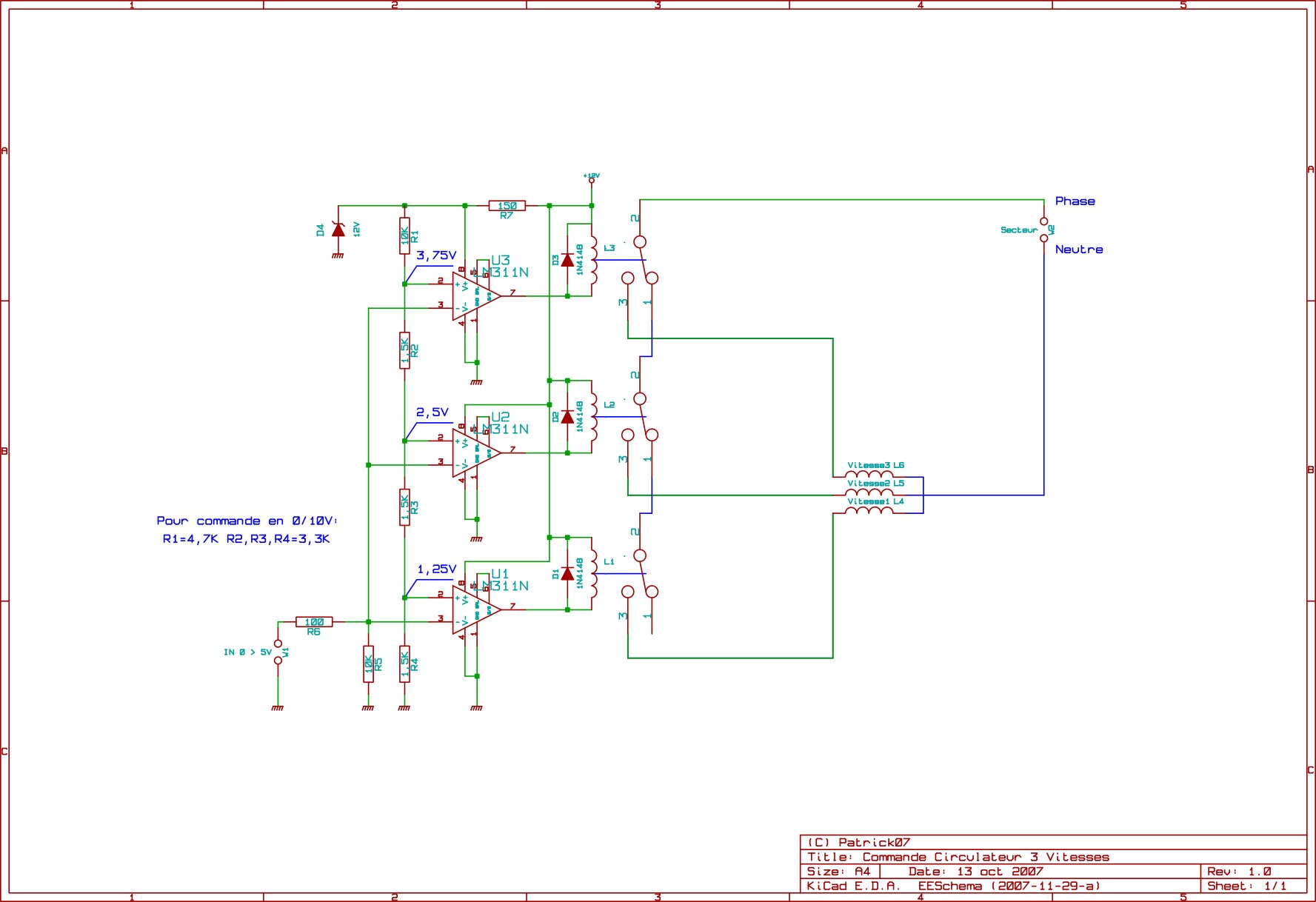Click the D1 1N4148 diode symbol

(567, 574)
